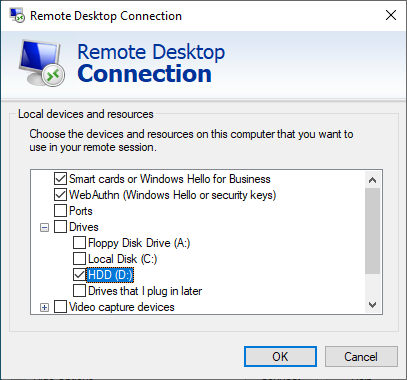Click the device list scrollbar thumb
Image resolution: width=407 pixels, height=380 pixels.
[x=372, y=231]
